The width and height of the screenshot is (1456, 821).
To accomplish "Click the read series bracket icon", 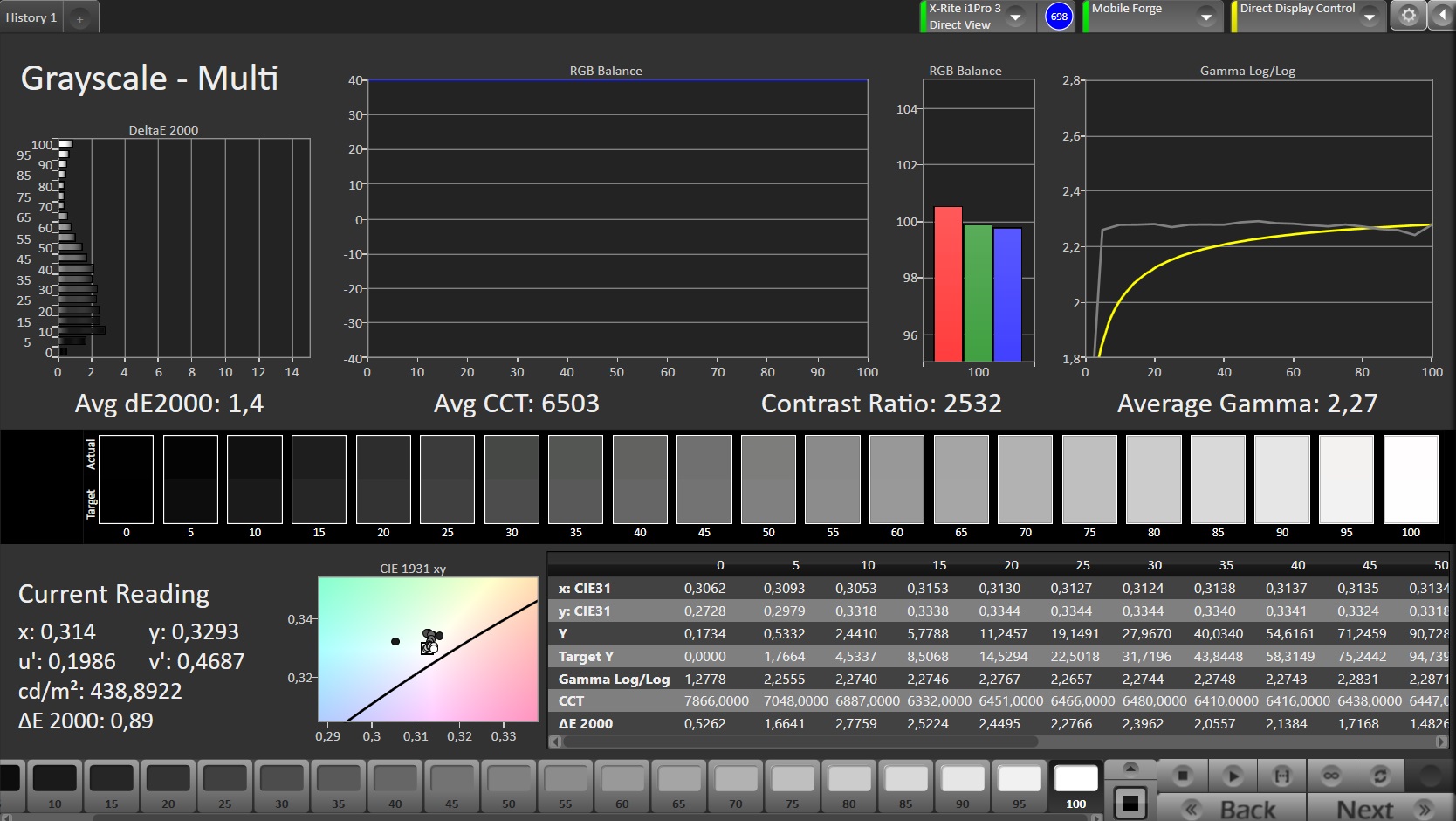I will (x=1281, y=776).
